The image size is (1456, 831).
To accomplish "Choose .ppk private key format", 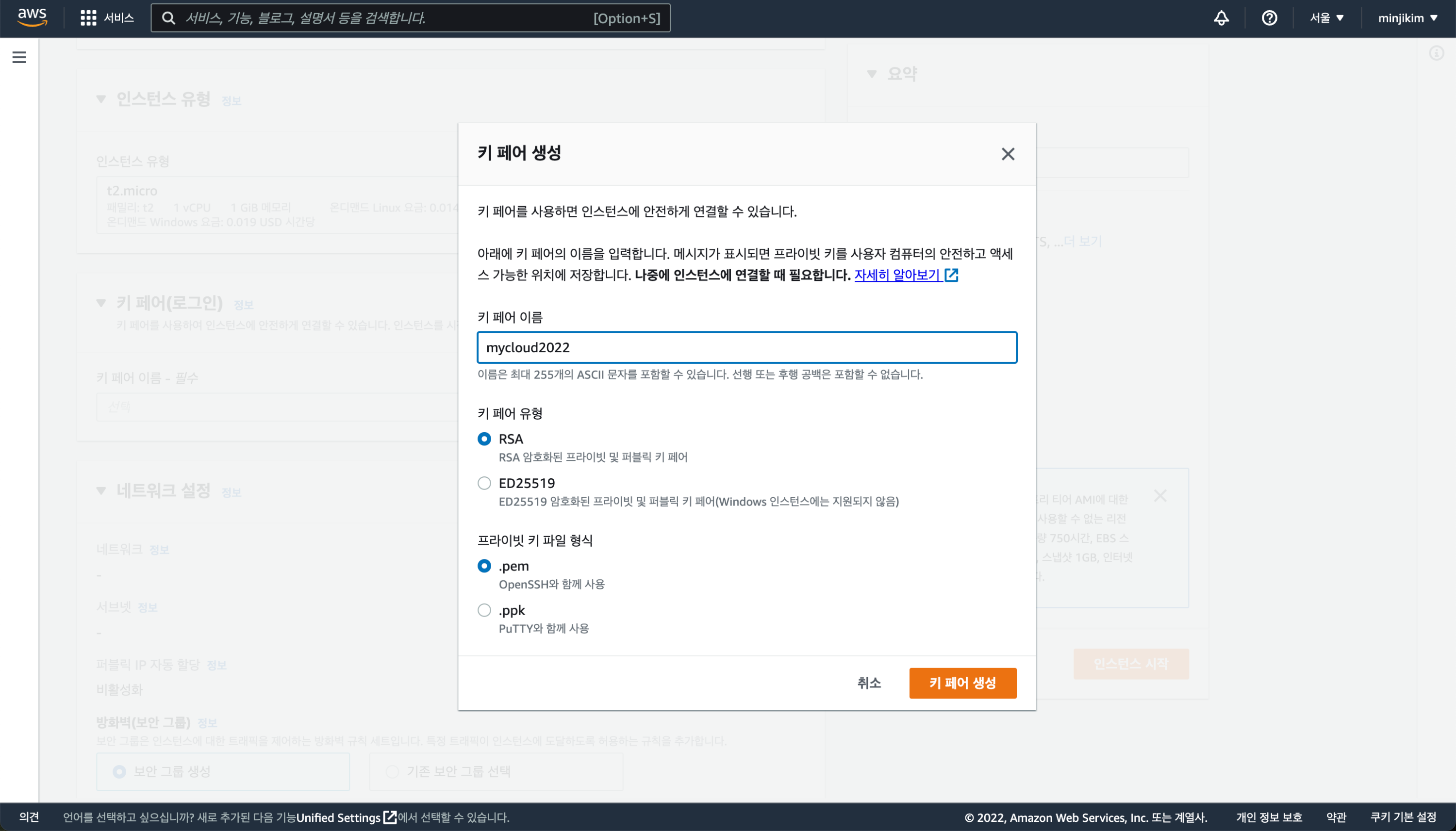I will [484, 610].
